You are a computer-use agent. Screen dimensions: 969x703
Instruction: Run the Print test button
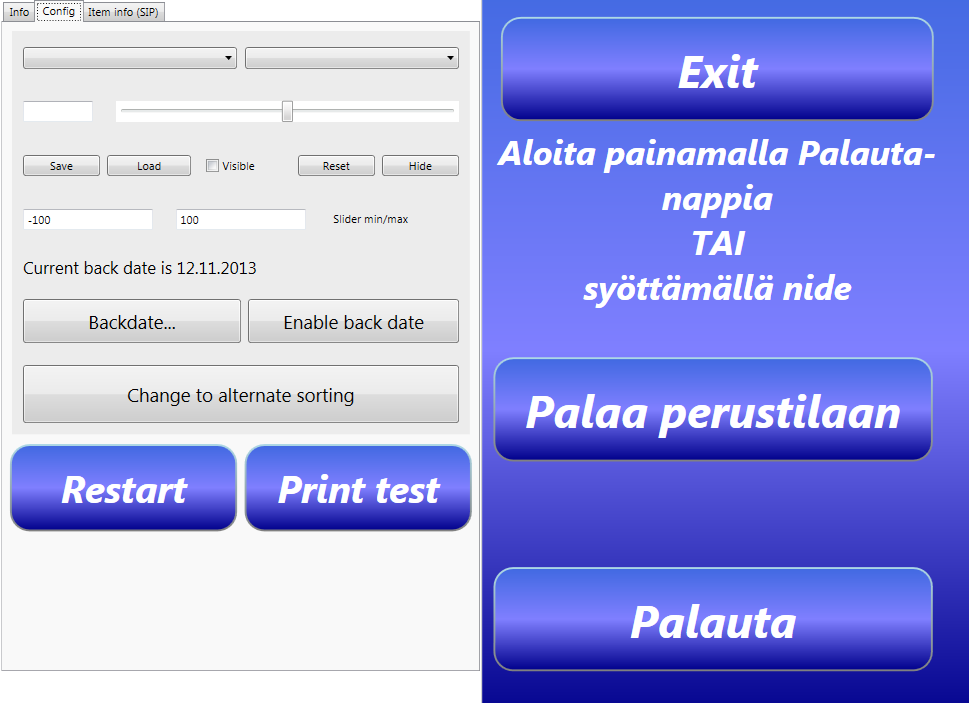coord(358,488)
